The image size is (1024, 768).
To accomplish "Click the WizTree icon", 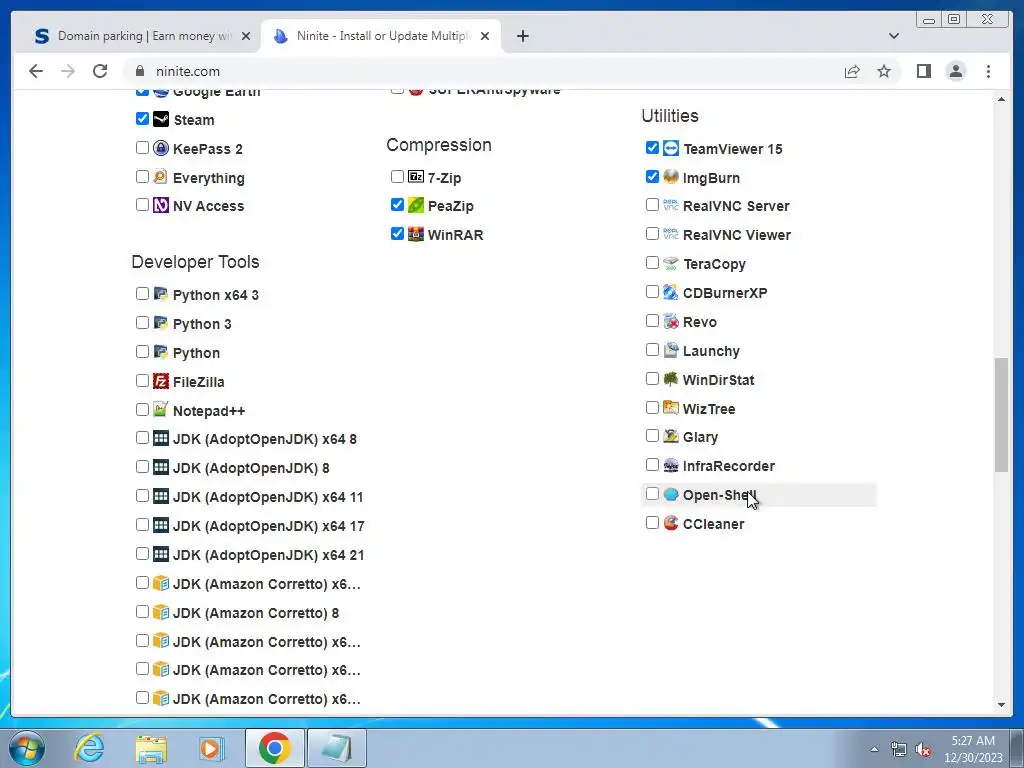I will (x=671, y=408).
